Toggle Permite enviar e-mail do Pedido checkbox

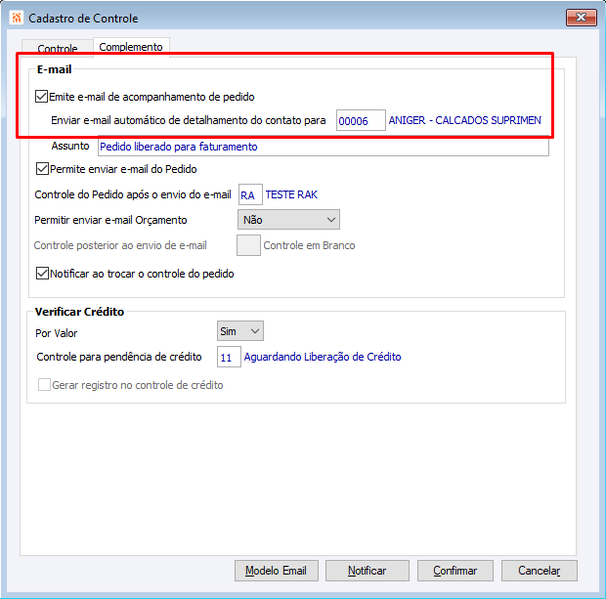pos(42,169)
